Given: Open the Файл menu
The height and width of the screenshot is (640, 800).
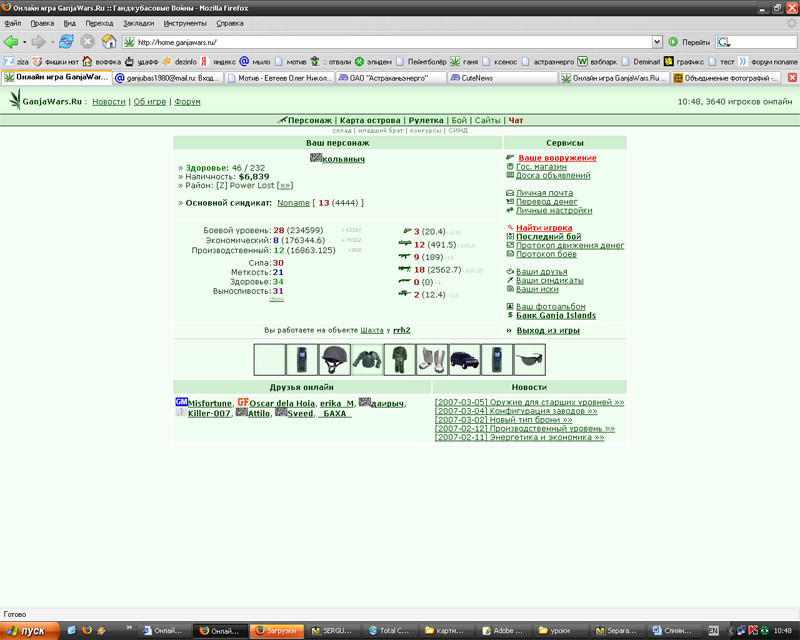Looking at the screenshot, I should (13, 23).
